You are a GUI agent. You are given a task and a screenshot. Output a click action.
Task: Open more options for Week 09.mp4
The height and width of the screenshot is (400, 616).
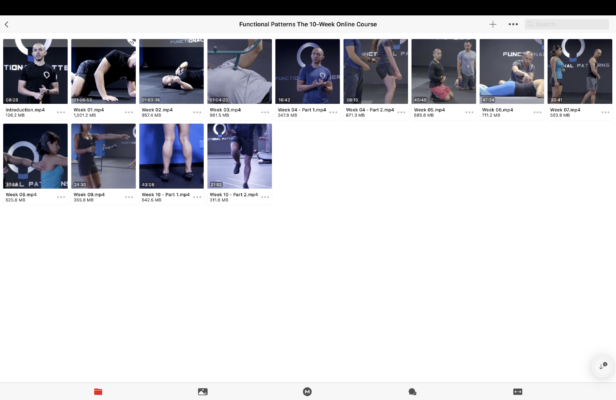click(x=129, y=197)
